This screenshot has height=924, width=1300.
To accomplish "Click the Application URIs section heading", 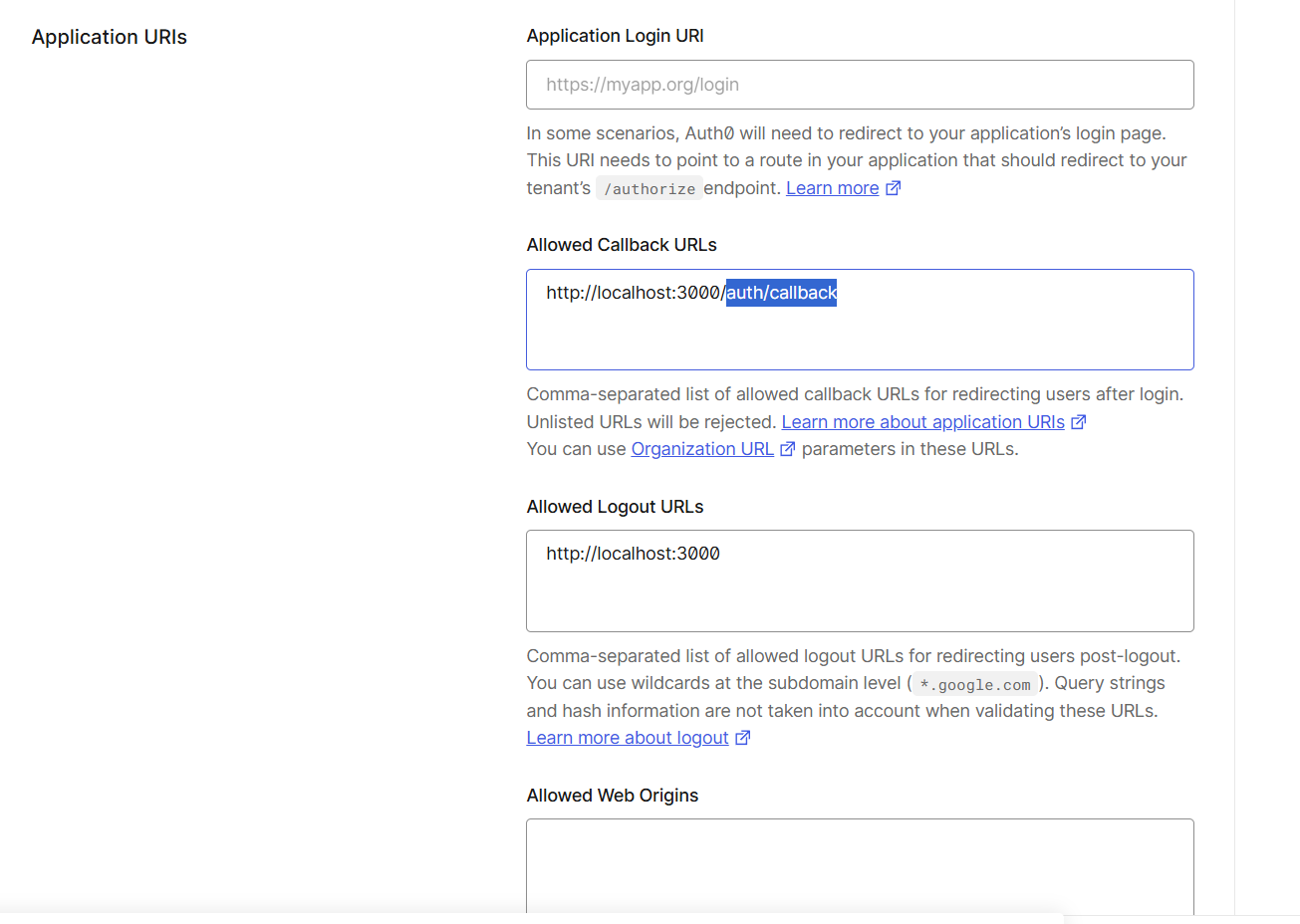I will (x=110, y=37).
